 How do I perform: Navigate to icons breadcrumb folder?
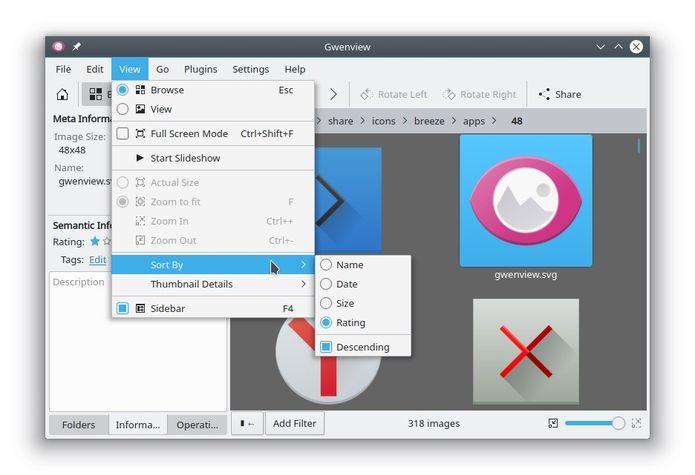[383, 121]
